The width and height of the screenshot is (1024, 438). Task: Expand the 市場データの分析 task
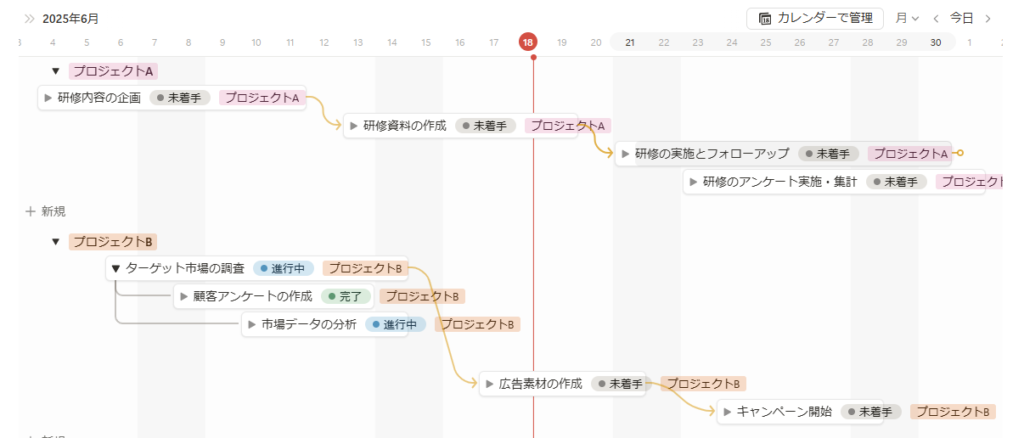(x=251, y=324)
